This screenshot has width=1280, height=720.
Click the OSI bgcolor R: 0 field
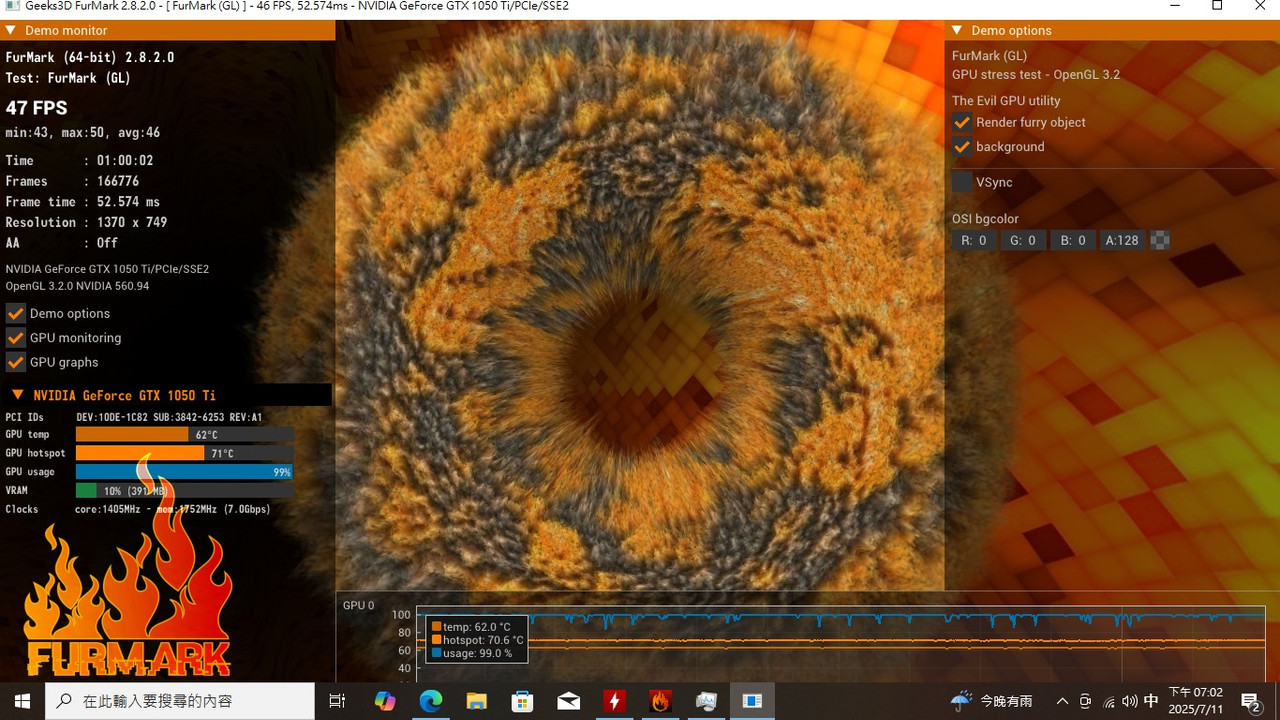(974, 240)
